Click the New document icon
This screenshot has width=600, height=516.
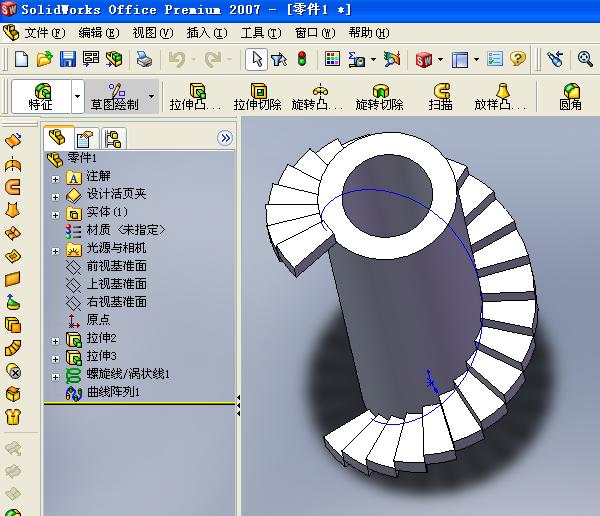coord(21,59)
